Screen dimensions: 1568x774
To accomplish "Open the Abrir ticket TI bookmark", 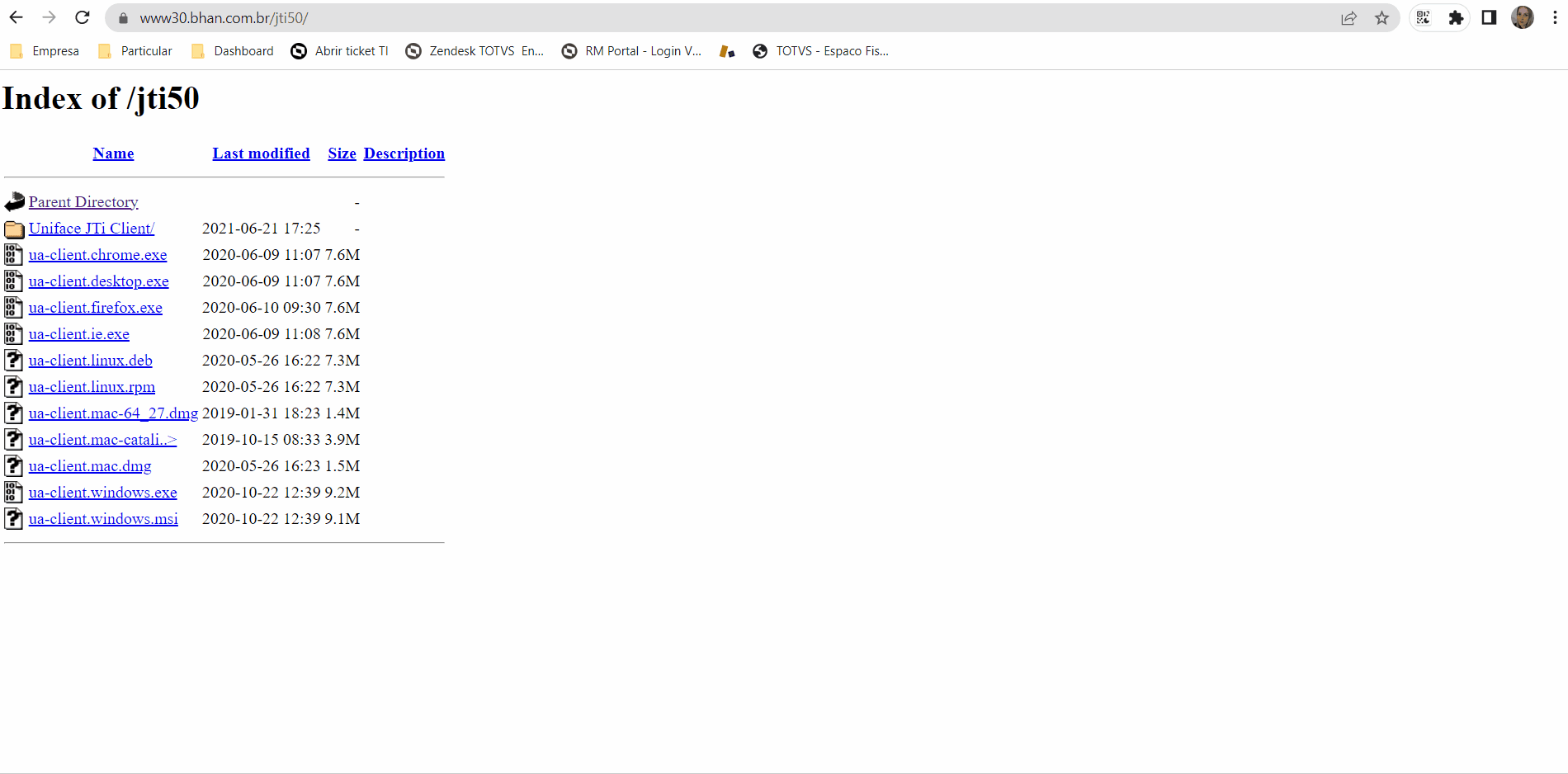I will tap(339, 51).
